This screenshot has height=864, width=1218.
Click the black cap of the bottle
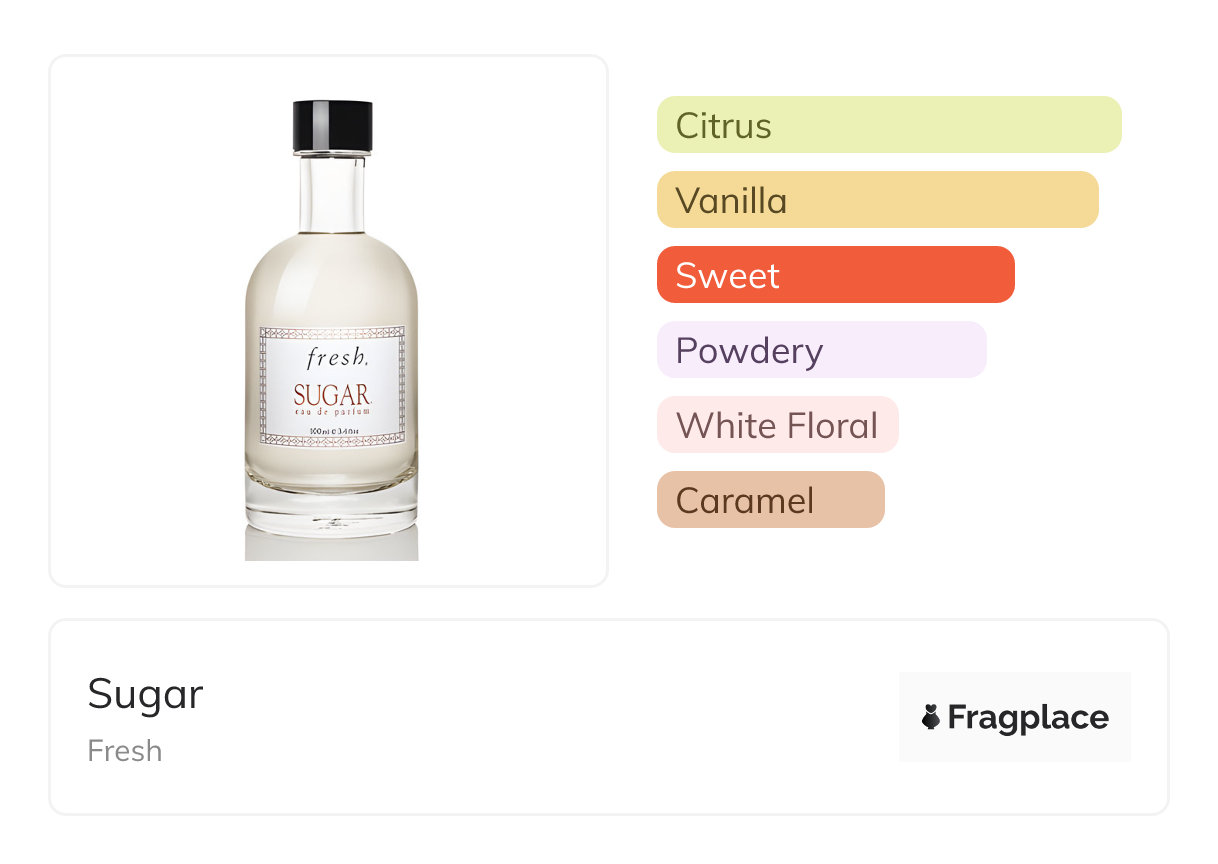(x=332, y=126)
